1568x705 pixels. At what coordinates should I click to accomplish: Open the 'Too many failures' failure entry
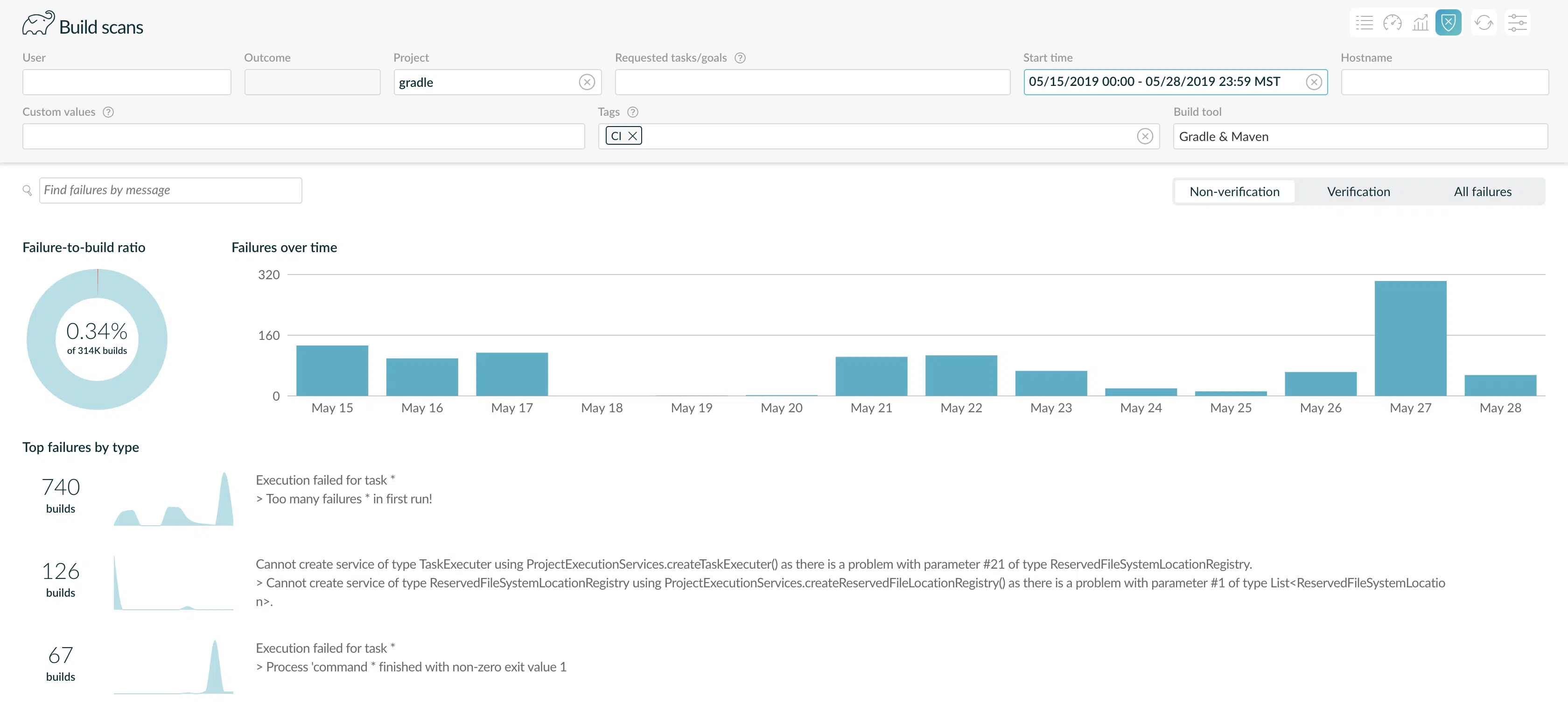pyautogui.click(x=344, y=489)
